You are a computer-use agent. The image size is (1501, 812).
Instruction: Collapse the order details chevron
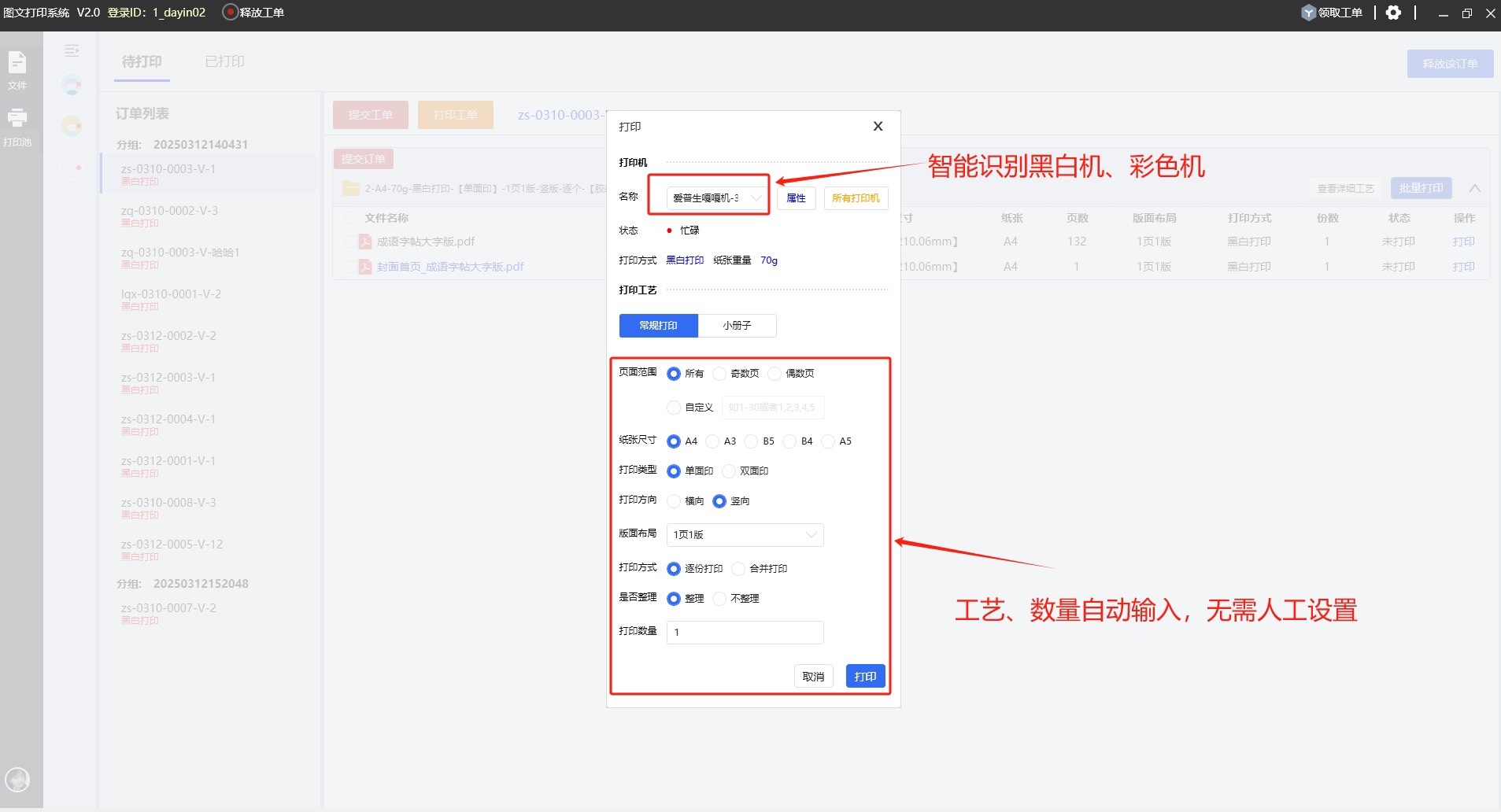[1474, 189]
